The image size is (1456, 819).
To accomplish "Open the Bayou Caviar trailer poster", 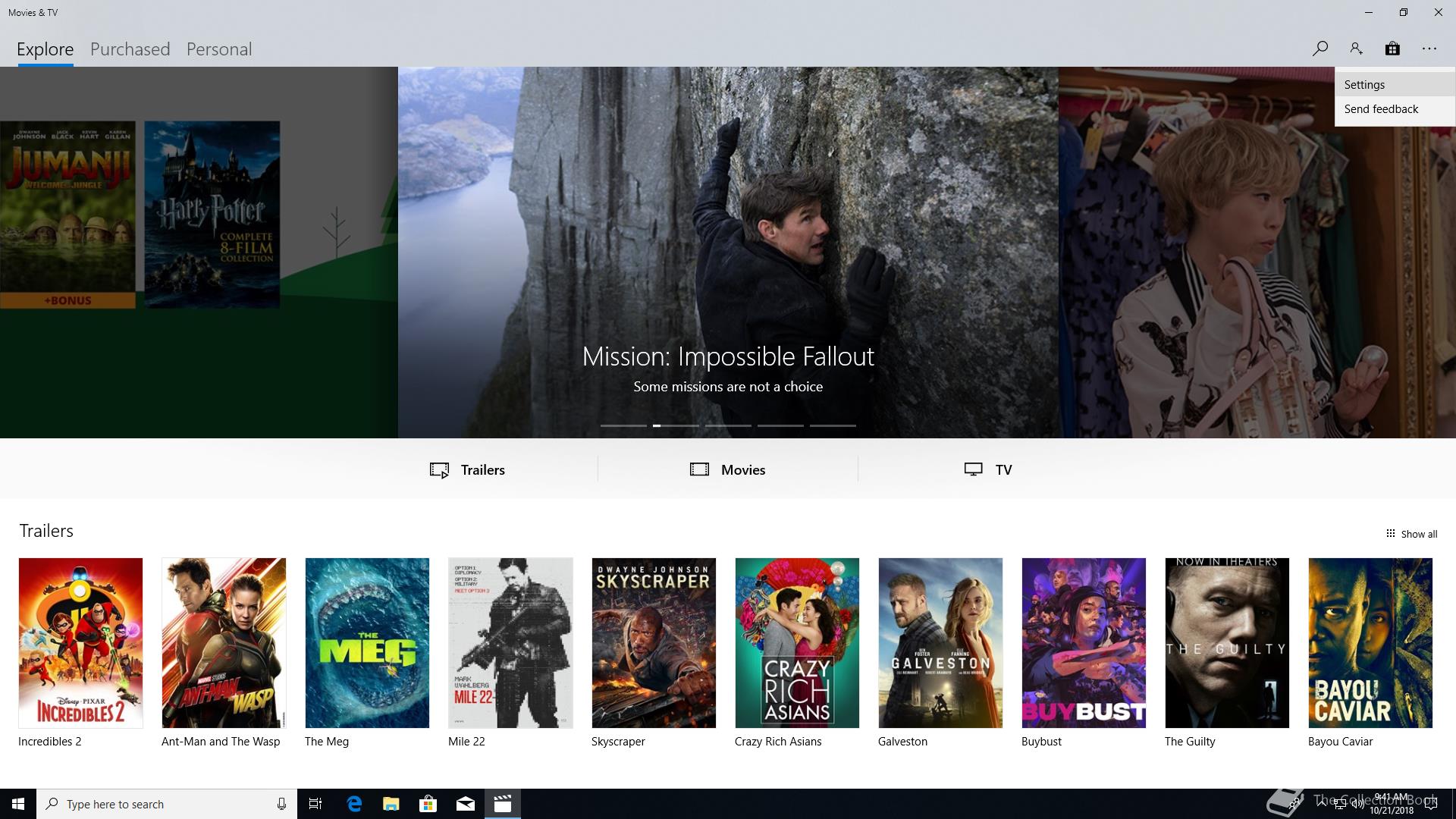I will click(x=1370, y=643).
